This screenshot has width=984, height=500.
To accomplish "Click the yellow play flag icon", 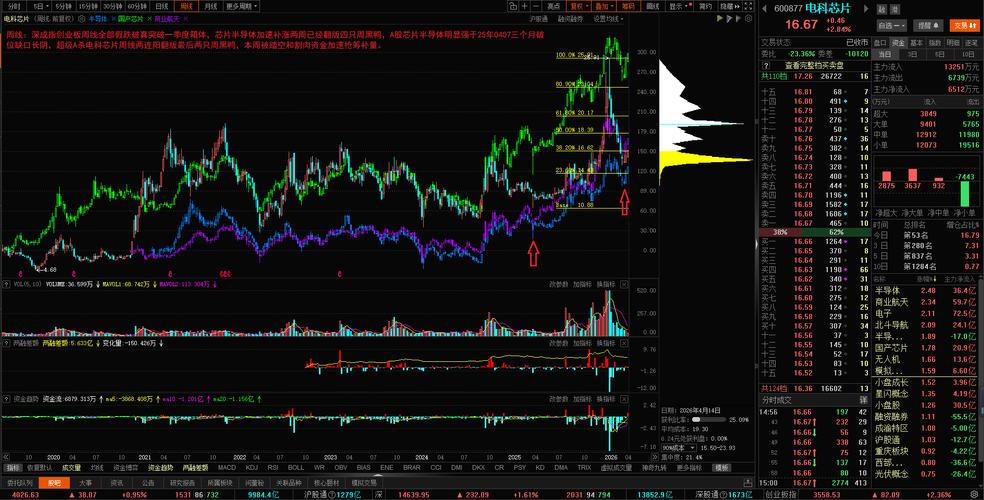I will point(720,19).
